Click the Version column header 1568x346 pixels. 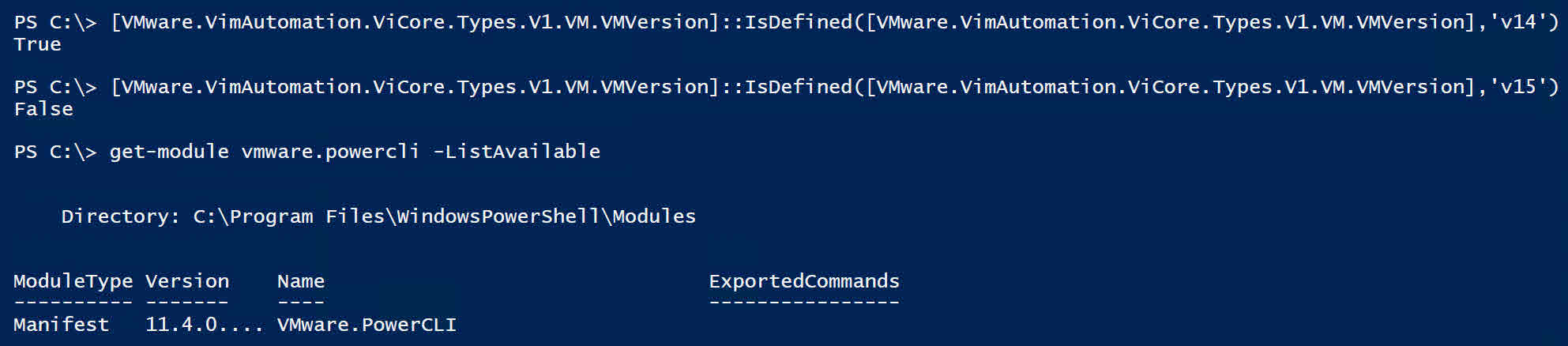point(187,281)
